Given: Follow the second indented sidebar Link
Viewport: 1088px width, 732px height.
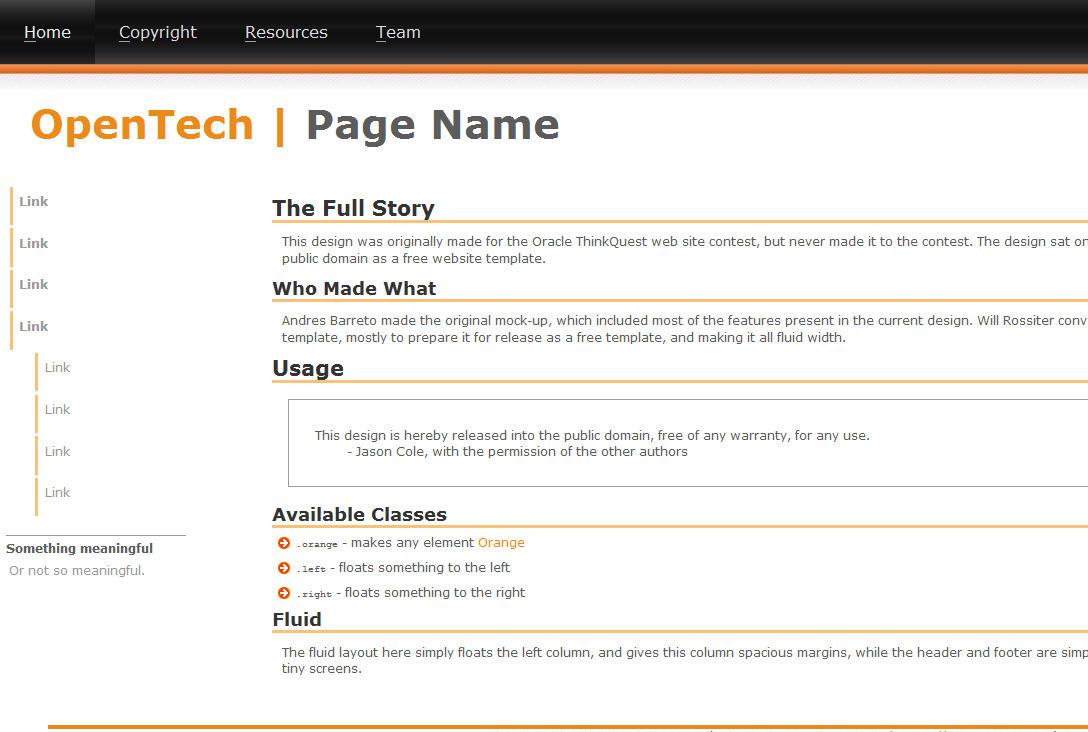Looking at the screenshot, I should (x=58, y=409).
